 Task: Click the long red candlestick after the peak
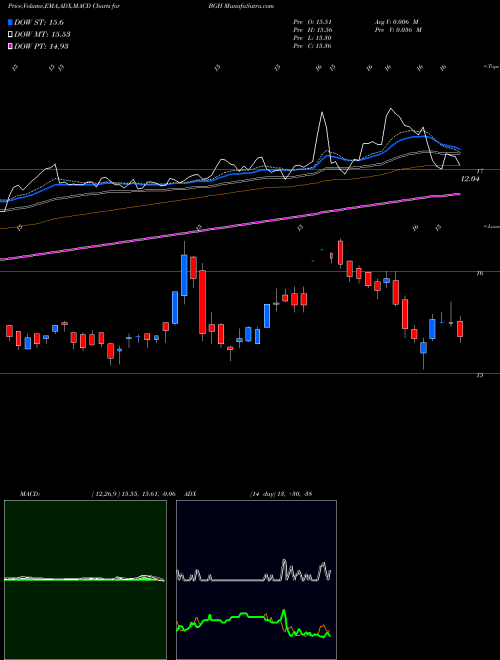coord(202,302)
